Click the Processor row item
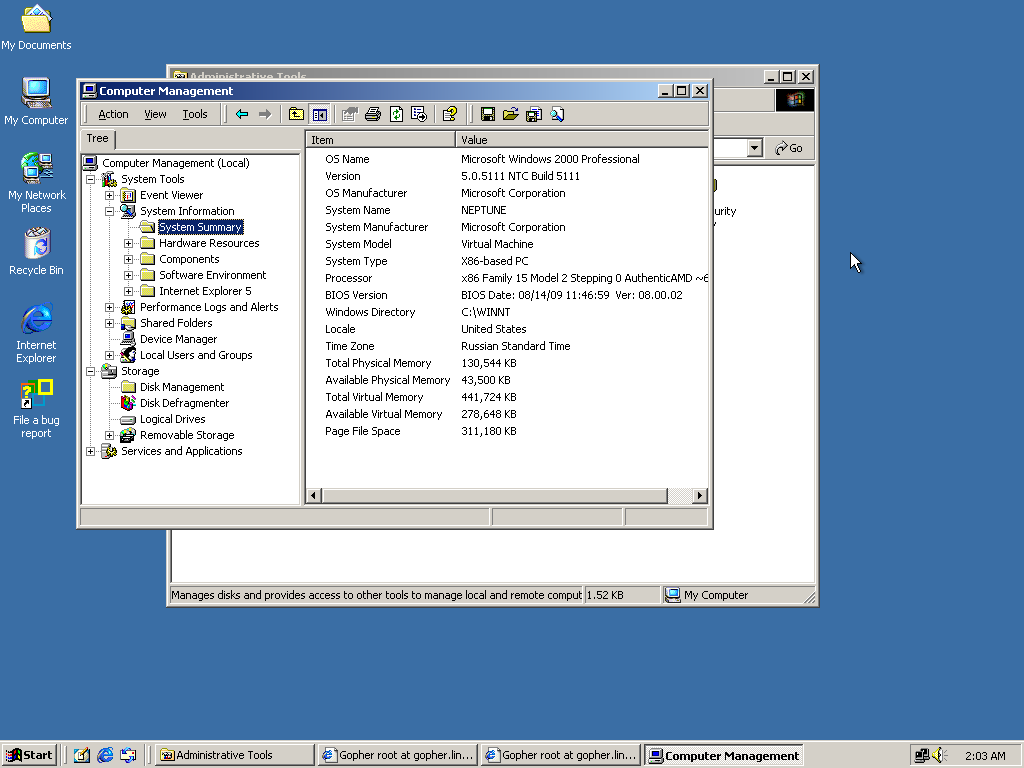The width and height of the screenshot is (1024, 768). [348, 278]
